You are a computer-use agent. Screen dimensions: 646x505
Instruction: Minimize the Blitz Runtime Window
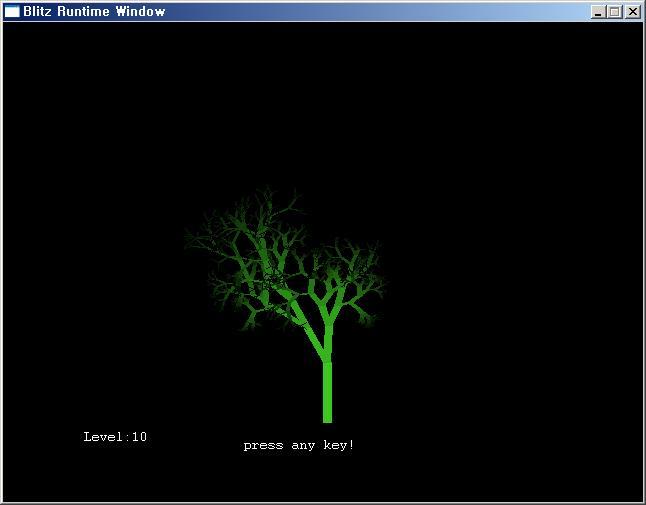(x=598, y=12)
